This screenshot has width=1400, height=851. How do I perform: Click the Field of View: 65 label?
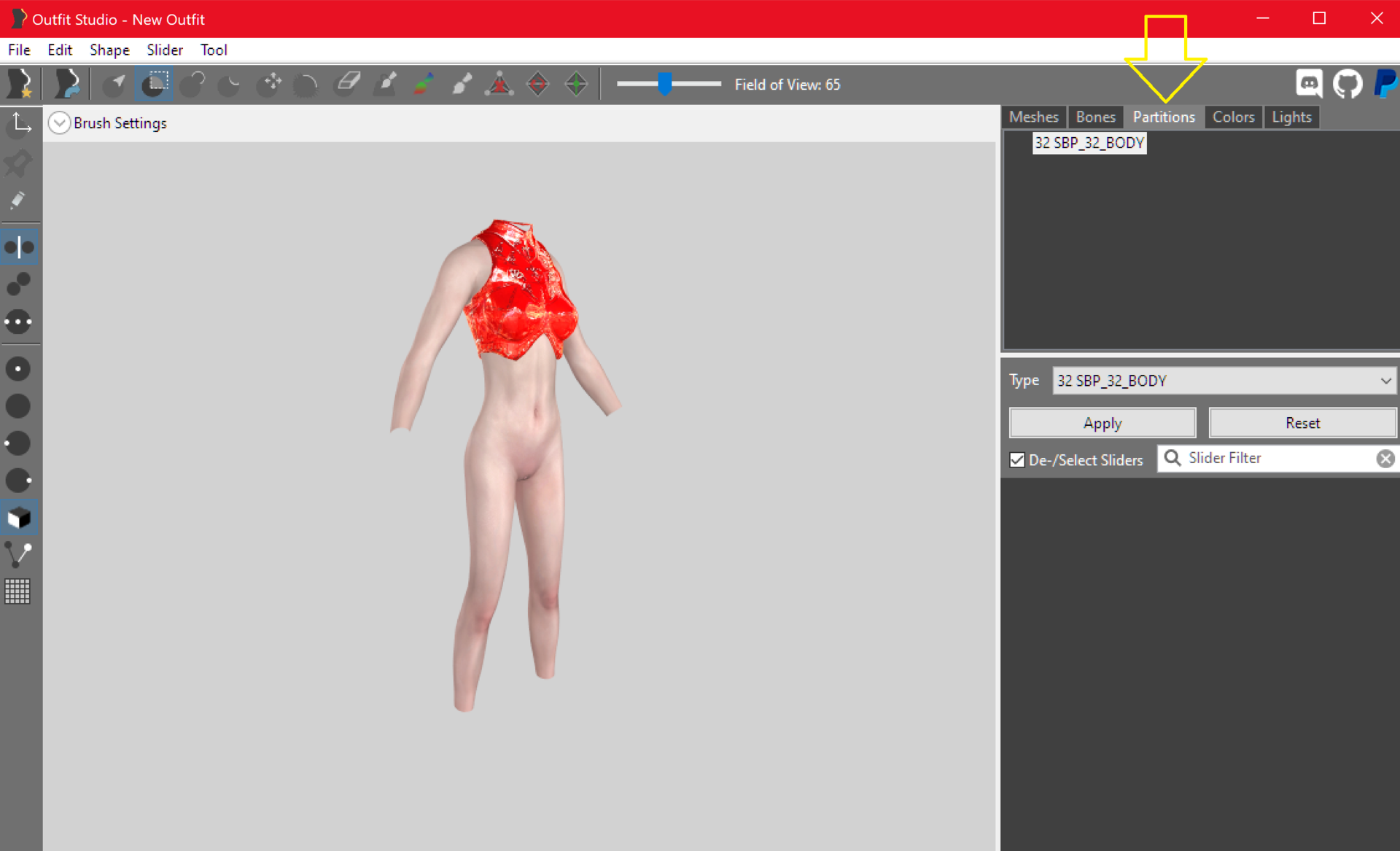click(x=787, y=85)
